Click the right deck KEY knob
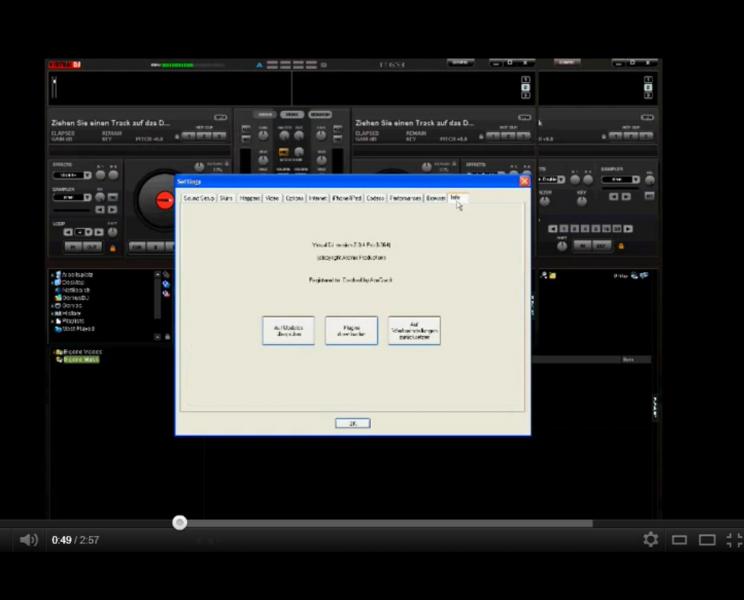Image resolution: width=744 pixels, height=600 pixels. pyautogui.click(x=582, y=201)
